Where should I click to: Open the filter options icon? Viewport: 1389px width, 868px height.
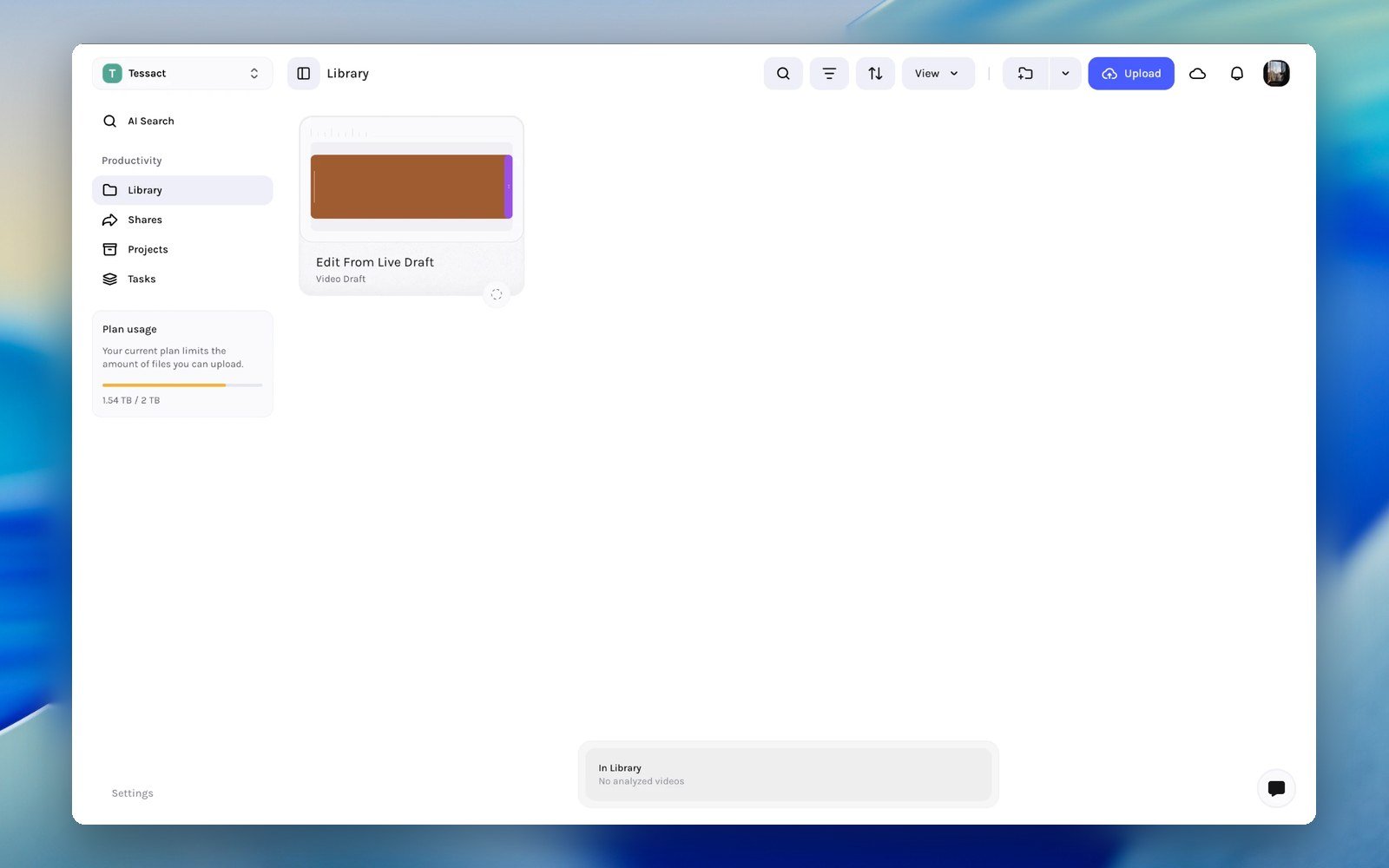829,74
